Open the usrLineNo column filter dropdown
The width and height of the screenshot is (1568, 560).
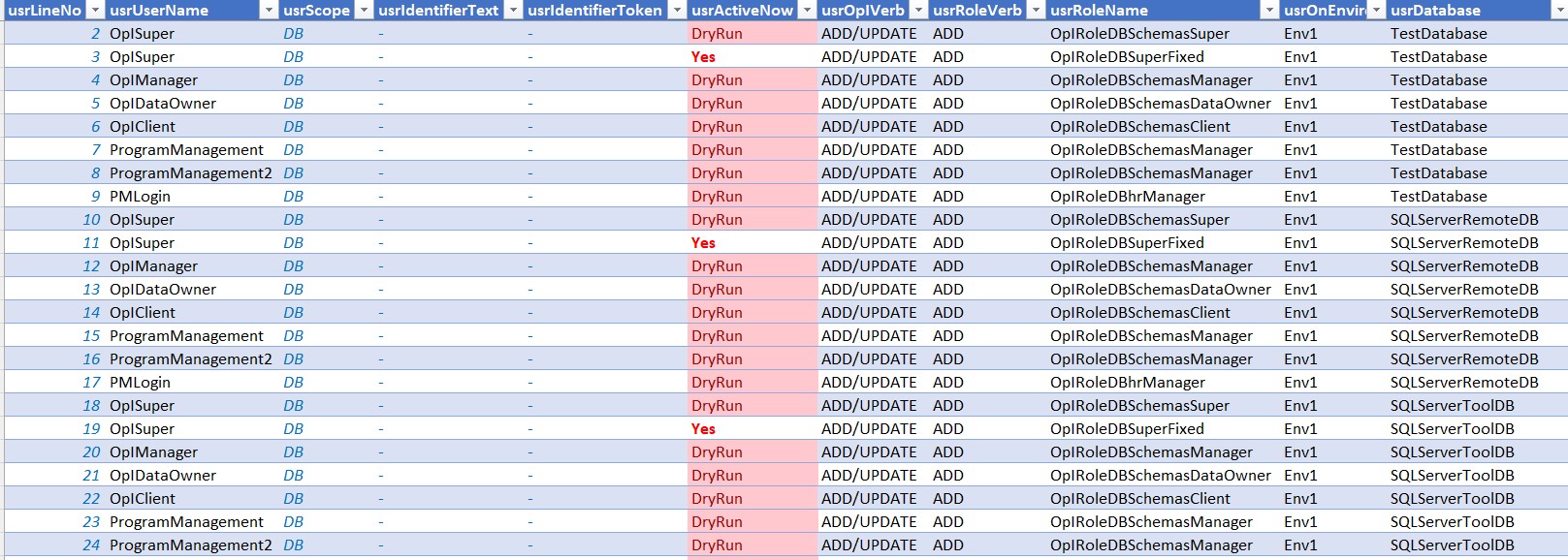coord(95,10)
